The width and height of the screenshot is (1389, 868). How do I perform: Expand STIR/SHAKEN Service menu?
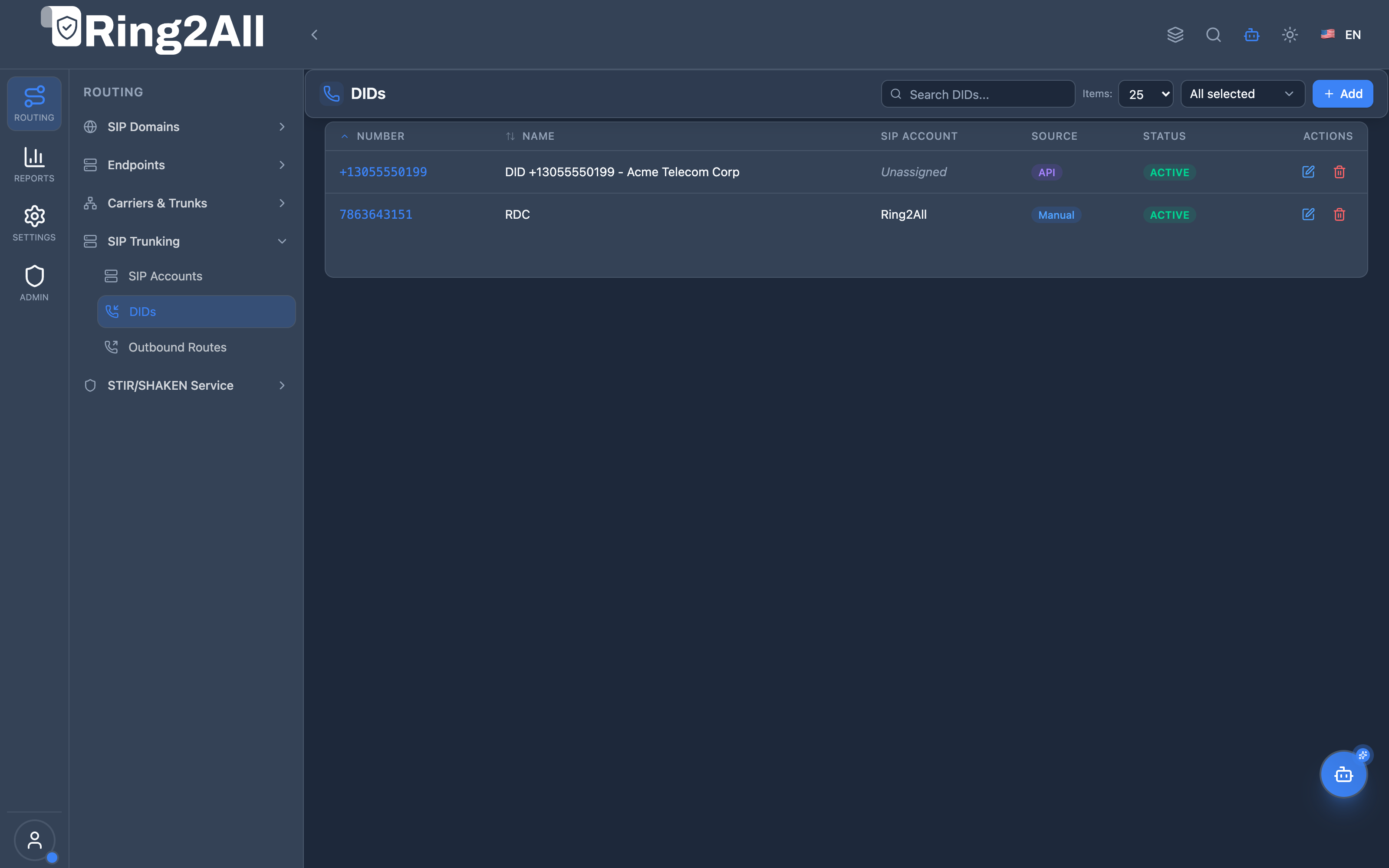185,385
